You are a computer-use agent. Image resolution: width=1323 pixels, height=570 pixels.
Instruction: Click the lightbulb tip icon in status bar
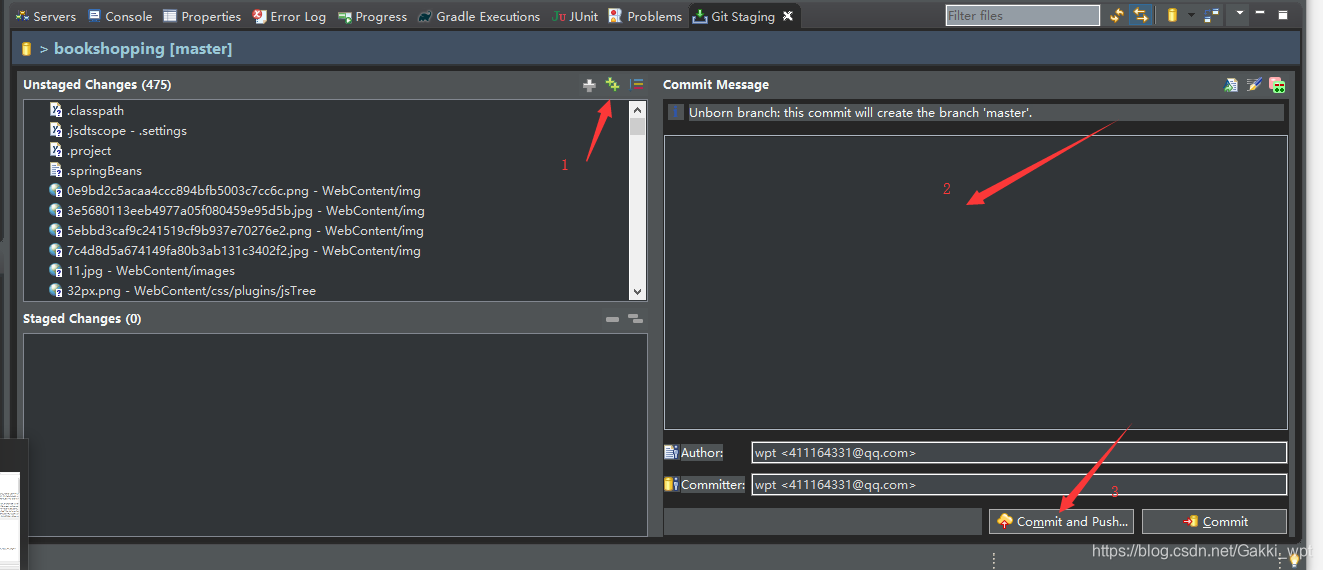point(1293,560)
